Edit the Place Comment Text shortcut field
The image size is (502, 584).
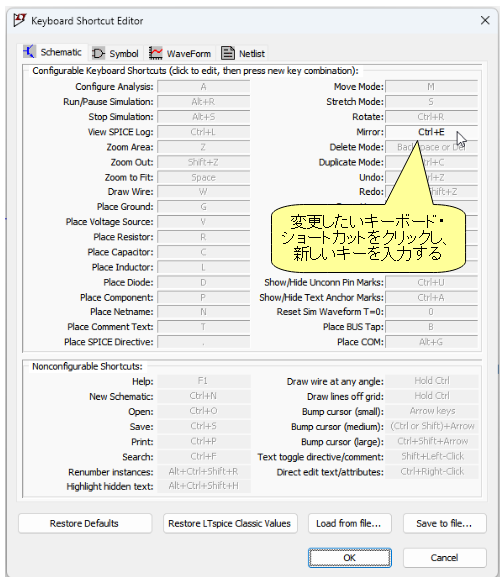pyautogui.click(x=203, y=327)
